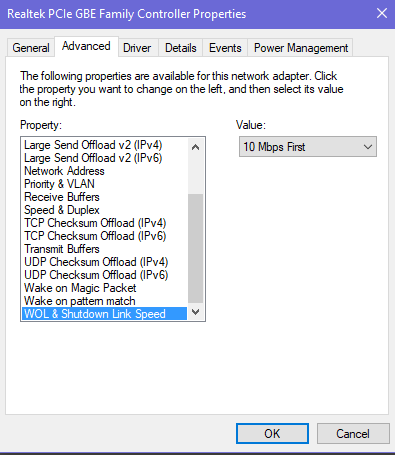The width and height of the screenshot is (395, 455).
Task: Open the Events tab
Action: [x=225, y=48]
